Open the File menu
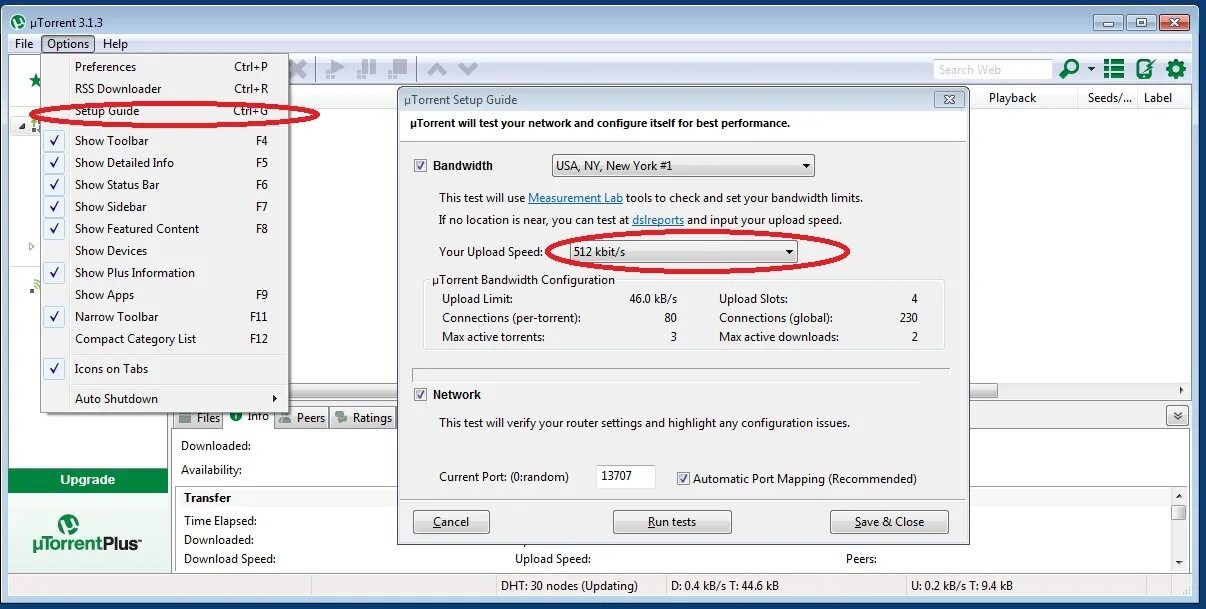This screenshot has width=1206, height=609. [24, 44]
